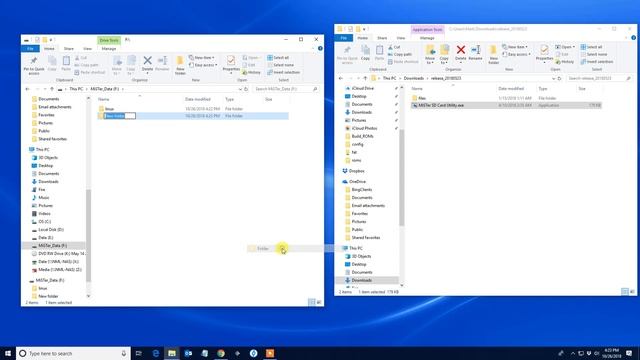The image size is (640, 360).
Task: Click New folder in the release_20180523 window
Action: click(x=493, y=54)
